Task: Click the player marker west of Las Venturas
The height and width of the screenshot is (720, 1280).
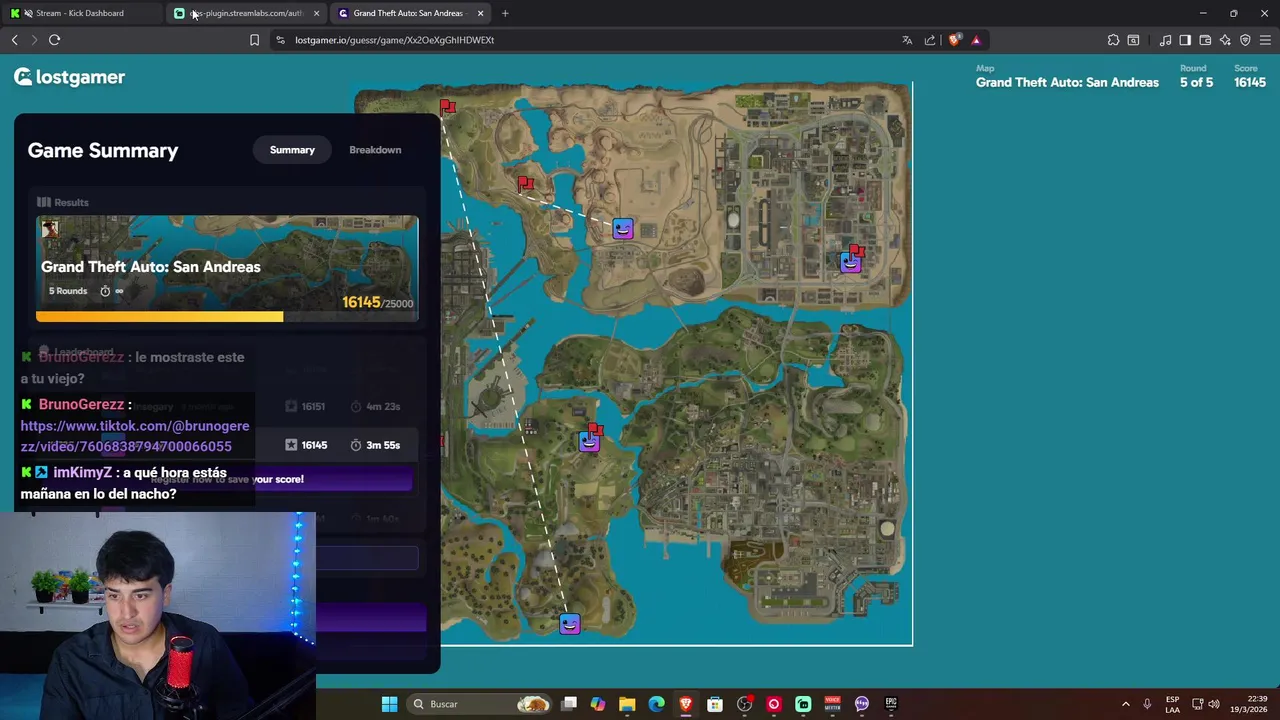Action: (623, 229)
